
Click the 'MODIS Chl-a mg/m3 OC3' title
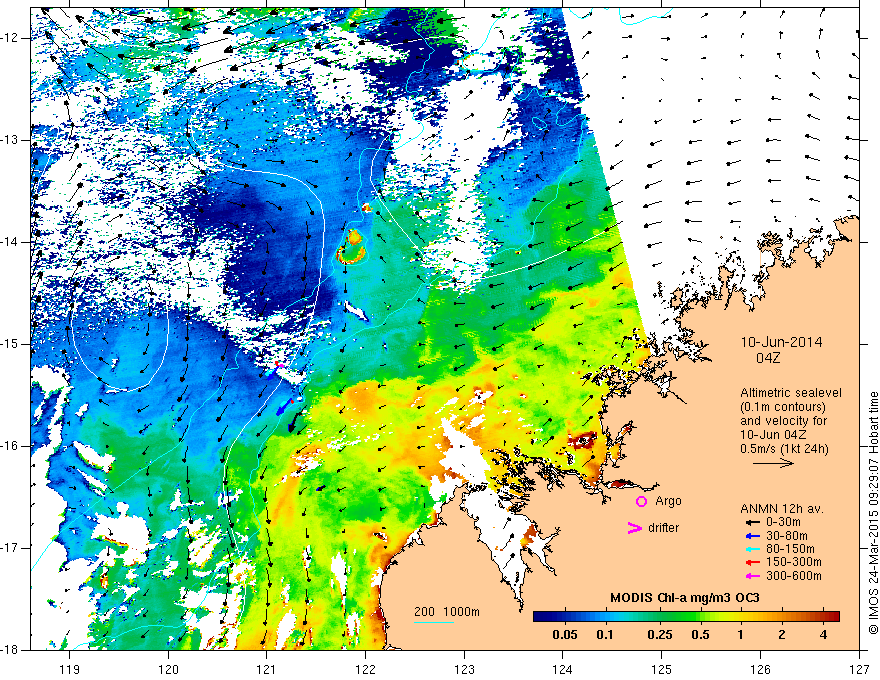coord(685,598)
